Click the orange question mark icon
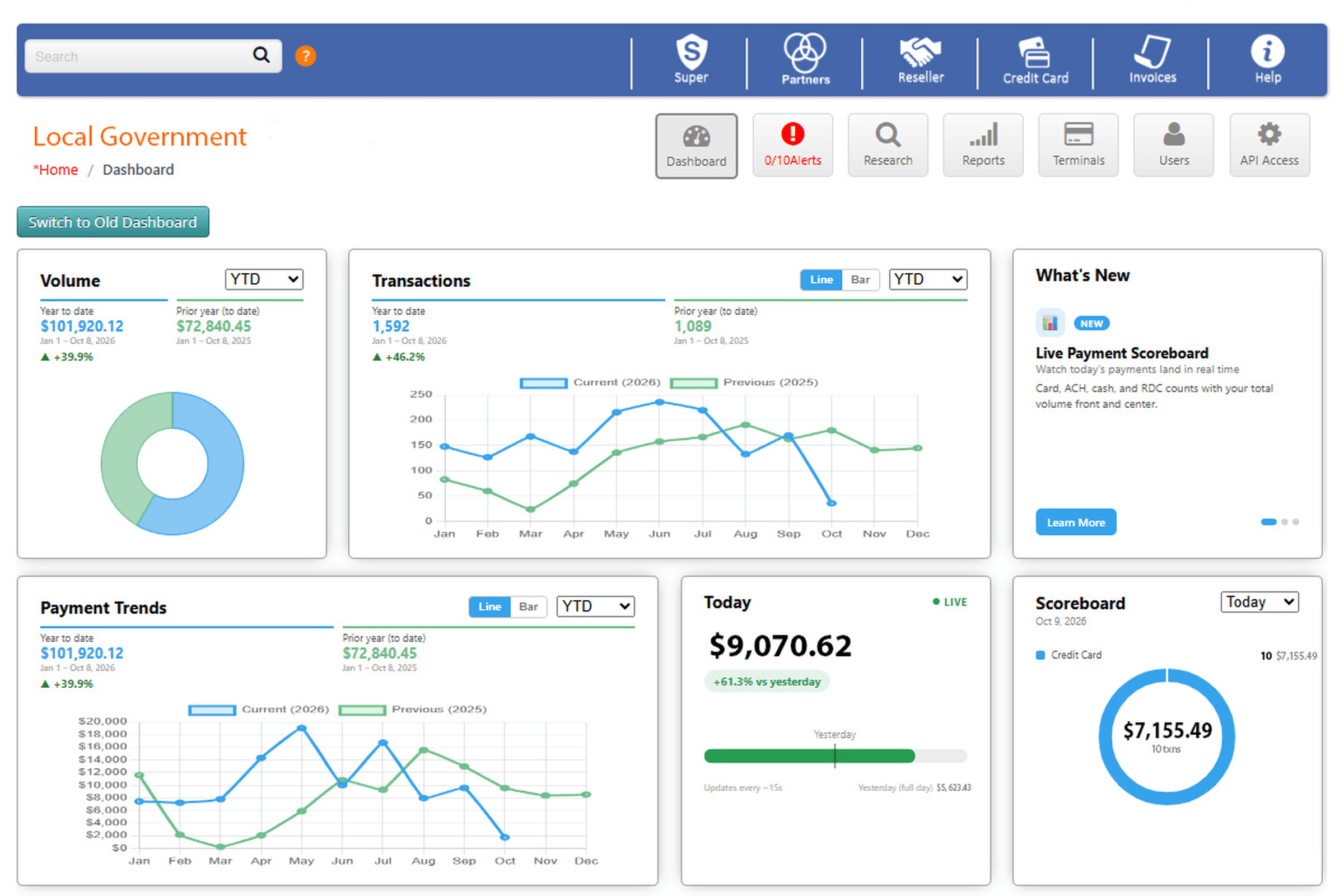The image size is (1344, 896). 306,56
